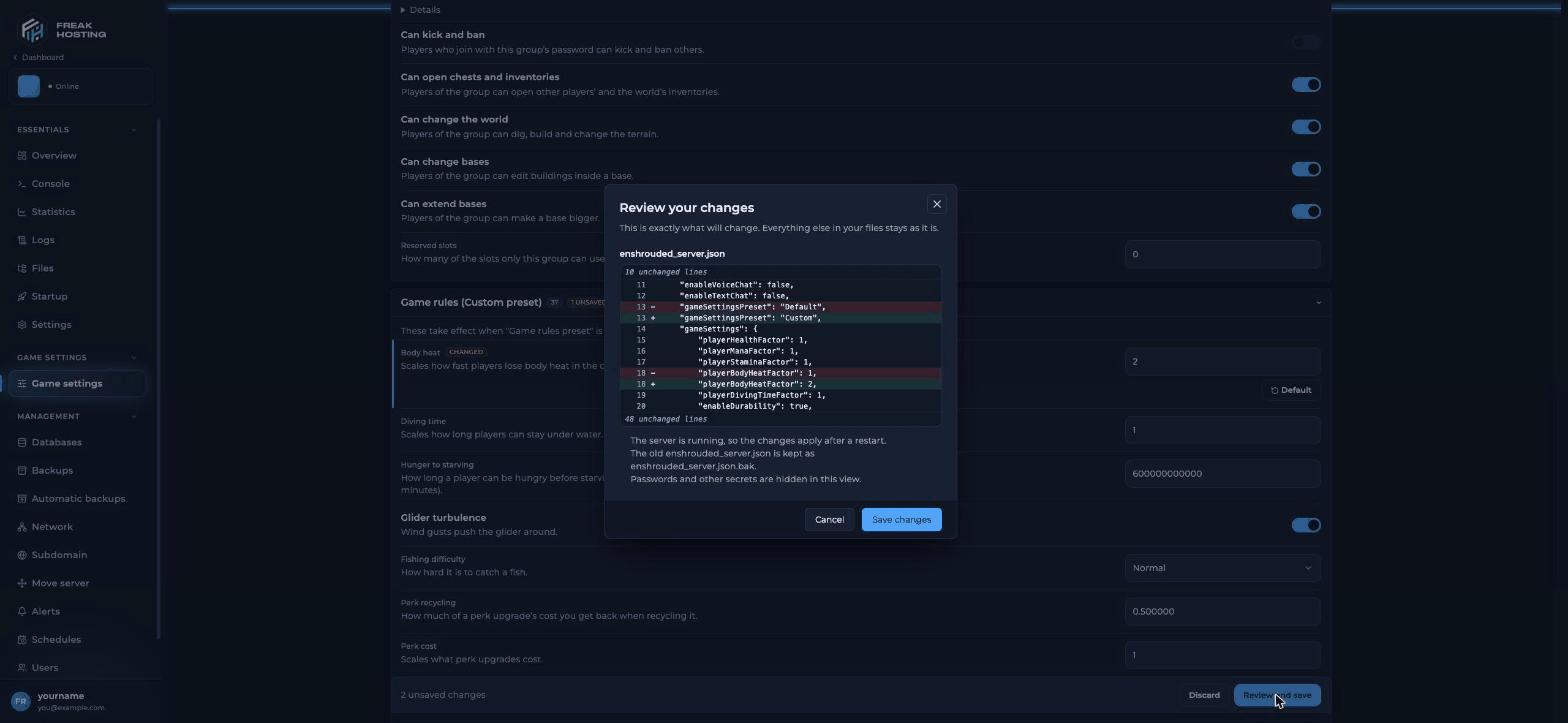Click the user avatar at bottom left
Viewport: 1568px width, 723px height.
20,701
